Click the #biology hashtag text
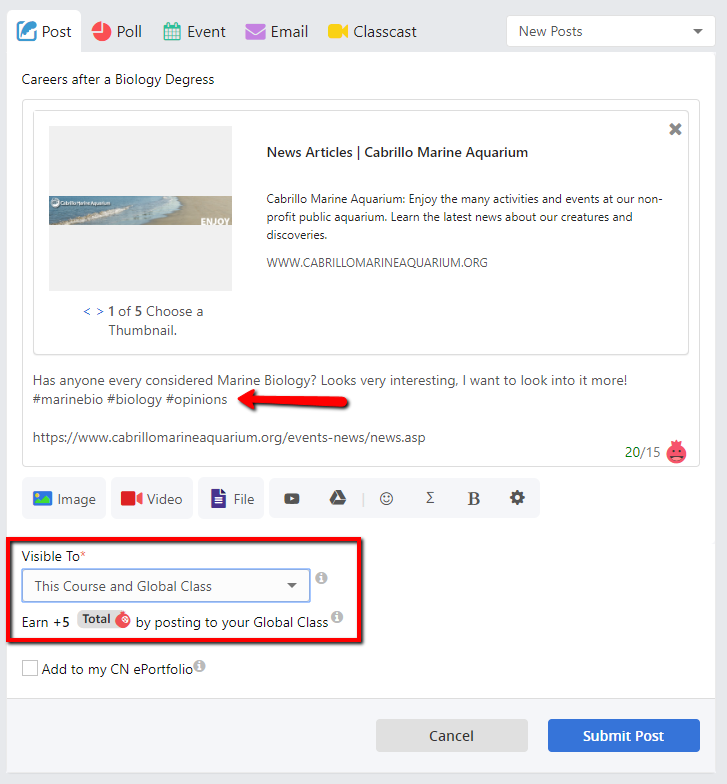The height and width of the screenshot is (784, 727). tap(134, 400)
